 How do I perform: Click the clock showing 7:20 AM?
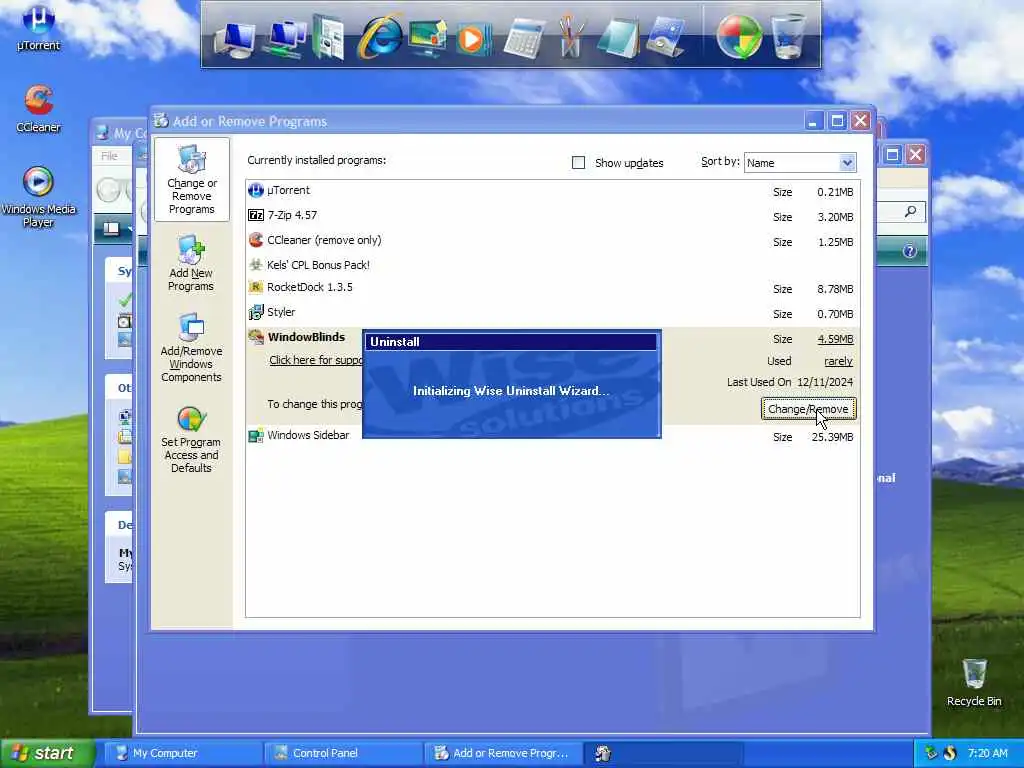click(x=987, y=753)
